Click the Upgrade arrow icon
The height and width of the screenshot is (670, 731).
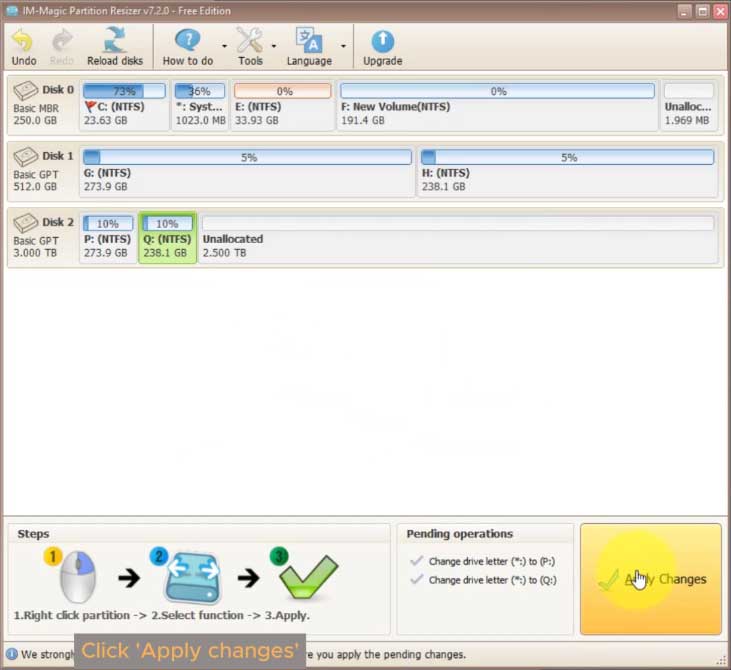tap(382, 41)
